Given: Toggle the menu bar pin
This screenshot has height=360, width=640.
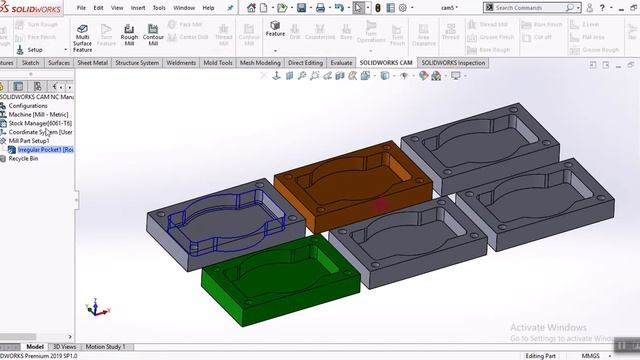Looking at the screenshot, I should (x=230, y=7).
